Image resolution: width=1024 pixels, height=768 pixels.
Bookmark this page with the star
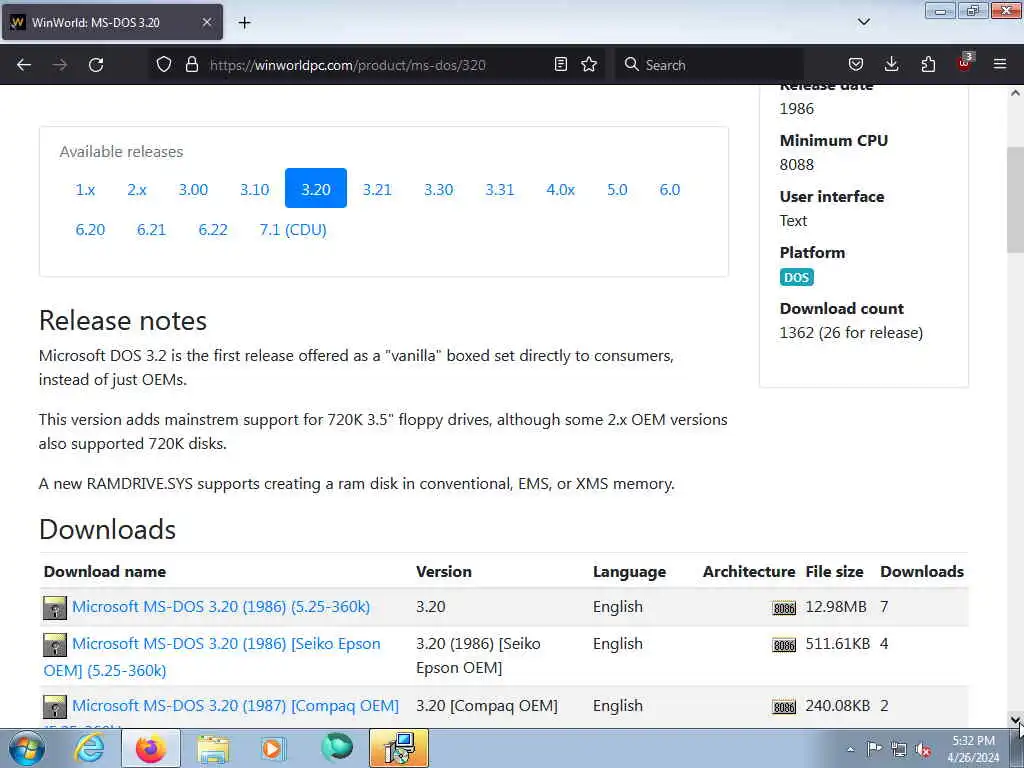click(x=589, y=65)
